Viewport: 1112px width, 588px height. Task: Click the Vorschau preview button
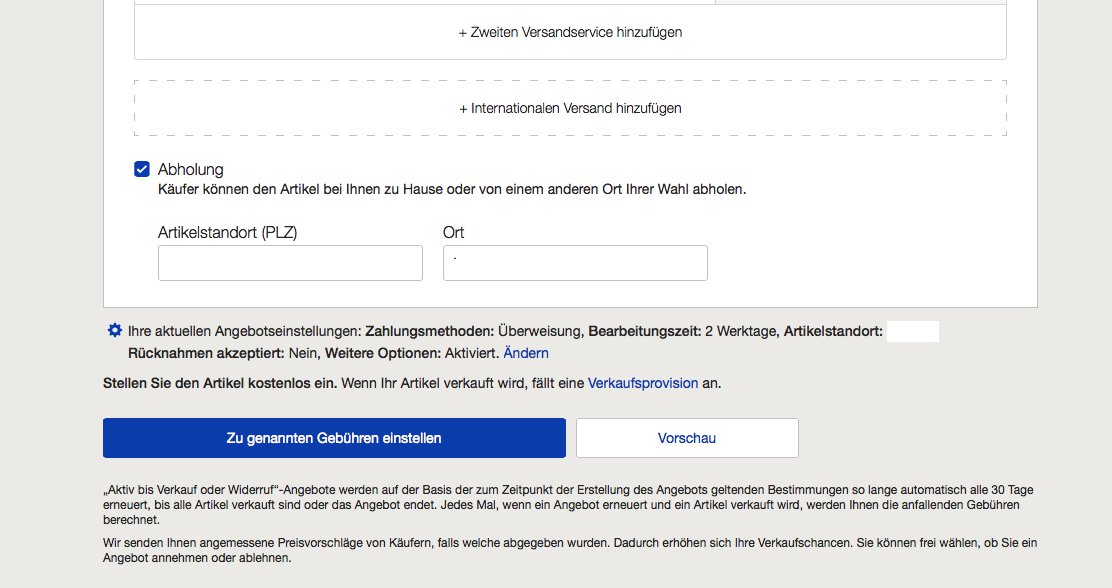pos(687,438)
